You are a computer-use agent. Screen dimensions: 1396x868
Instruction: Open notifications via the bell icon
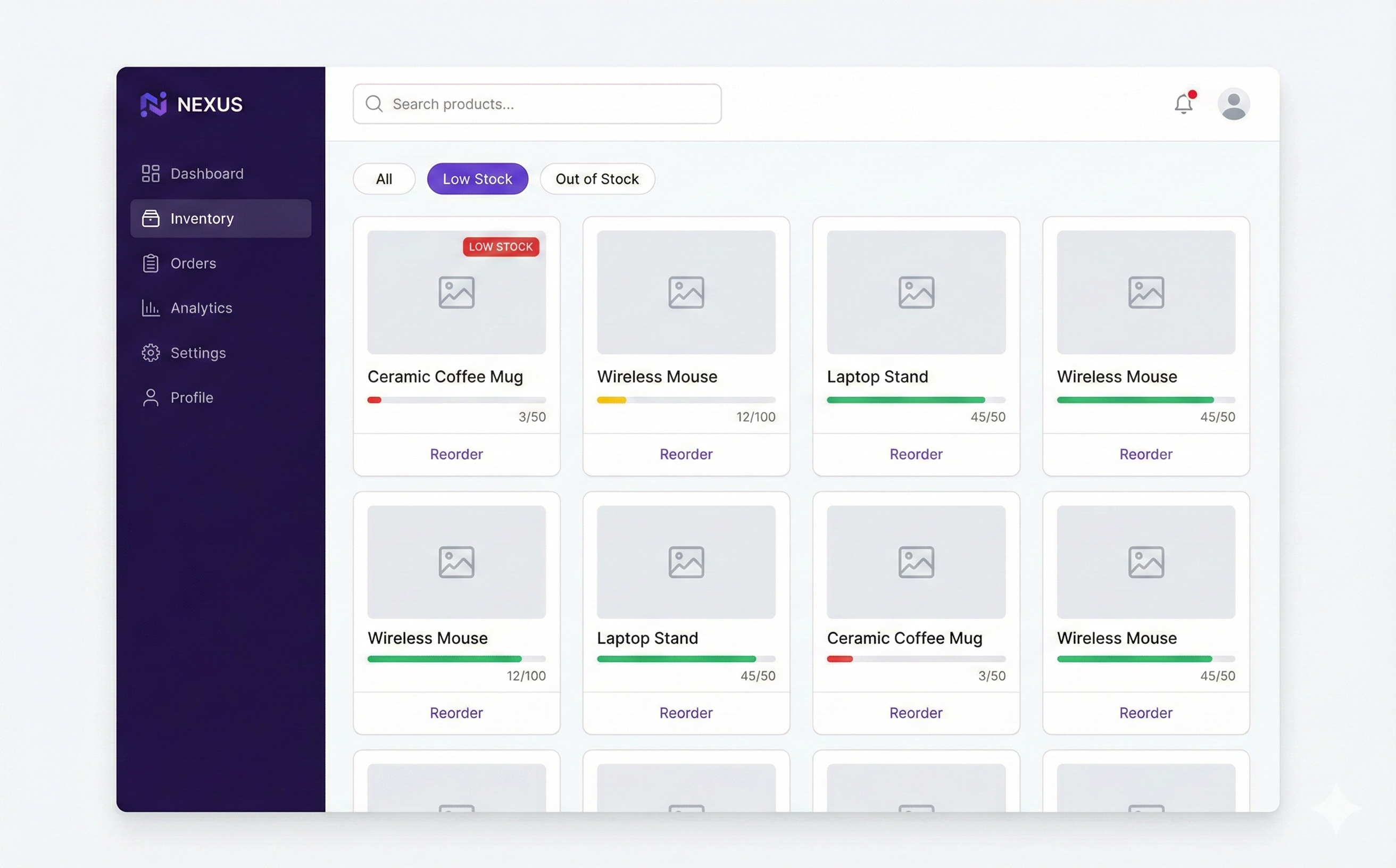point(1183,104)
